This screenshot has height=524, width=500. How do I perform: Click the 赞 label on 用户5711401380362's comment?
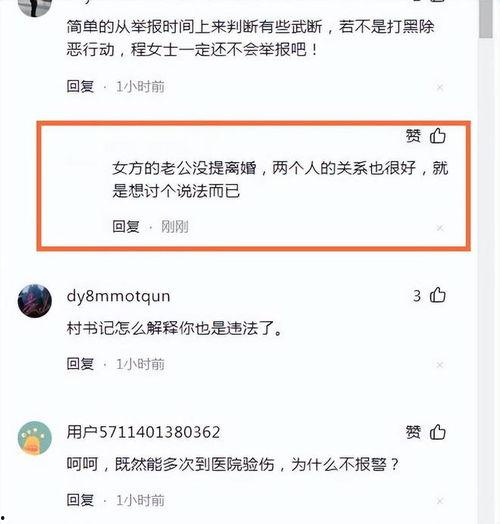413,432
